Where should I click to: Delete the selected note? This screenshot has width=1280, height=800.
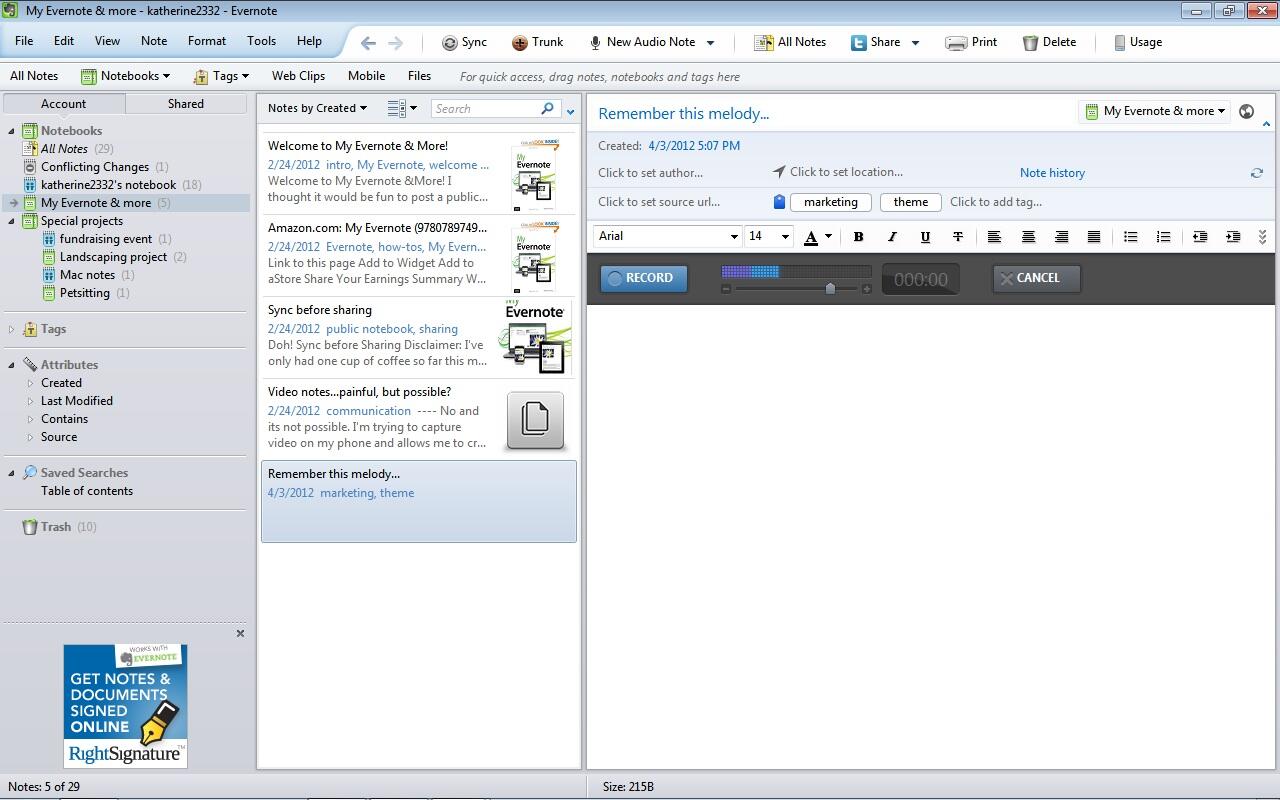[1050, 42]
